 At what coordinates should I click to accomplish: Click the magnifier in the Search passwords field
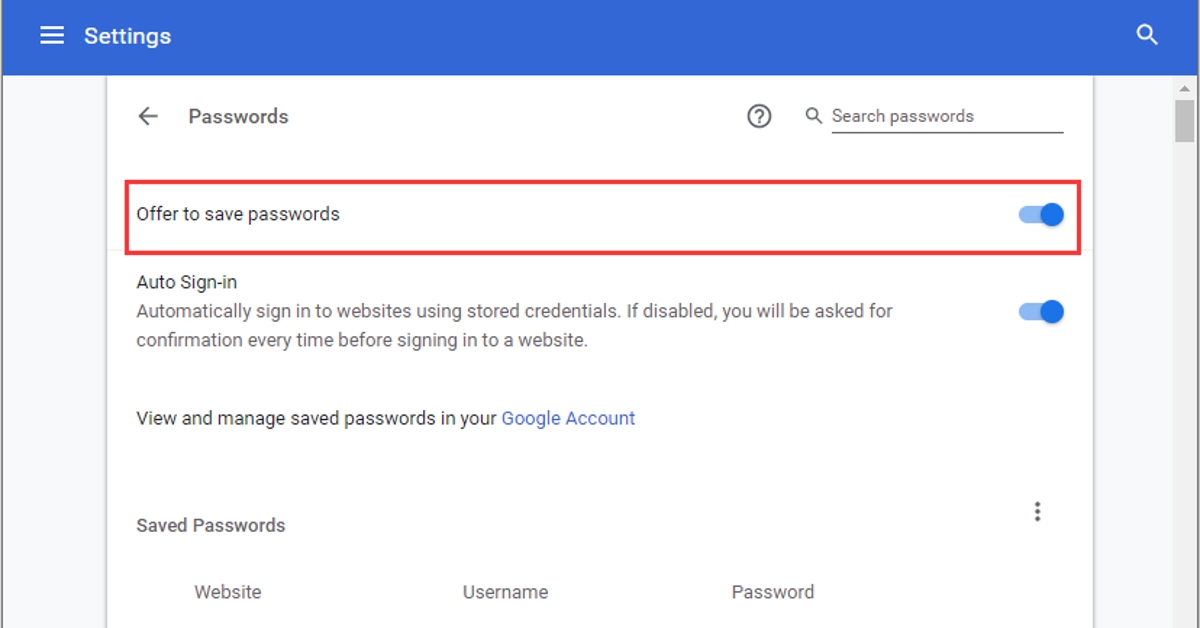[x=813, y=116]
